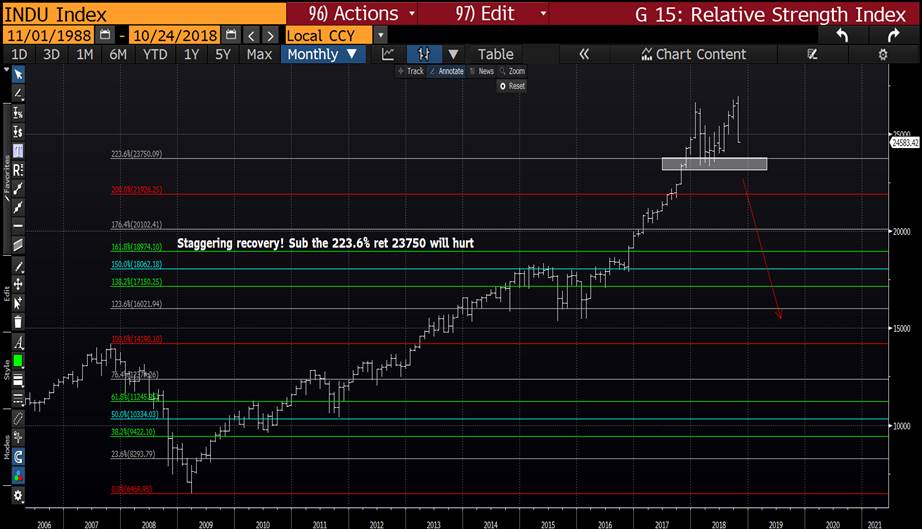Select the ruler measure mode
The image size is (922, 529).
[18, 418]
